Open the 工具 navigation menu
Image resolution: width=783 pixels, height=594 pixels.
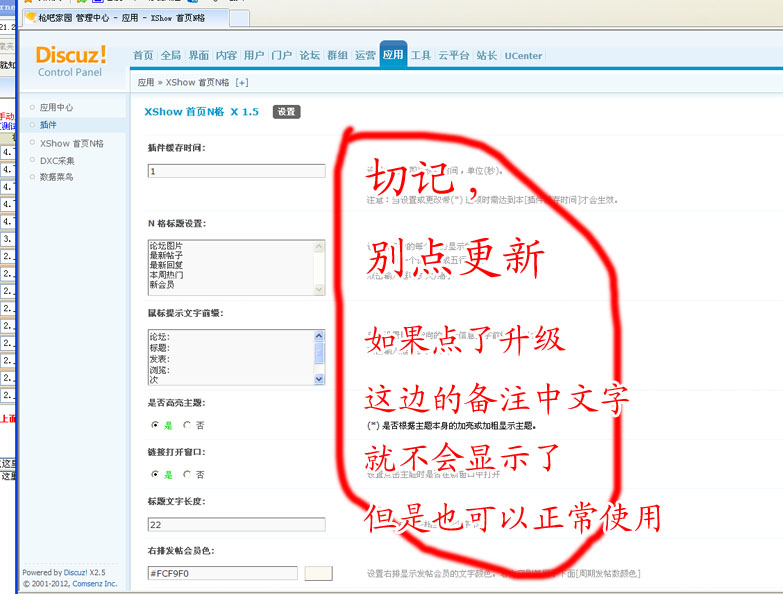[421, 55]
